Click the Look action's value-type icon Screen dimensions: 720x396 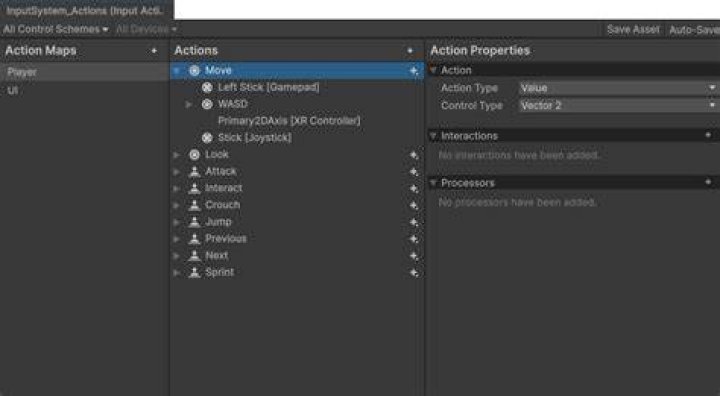point(195,154)
